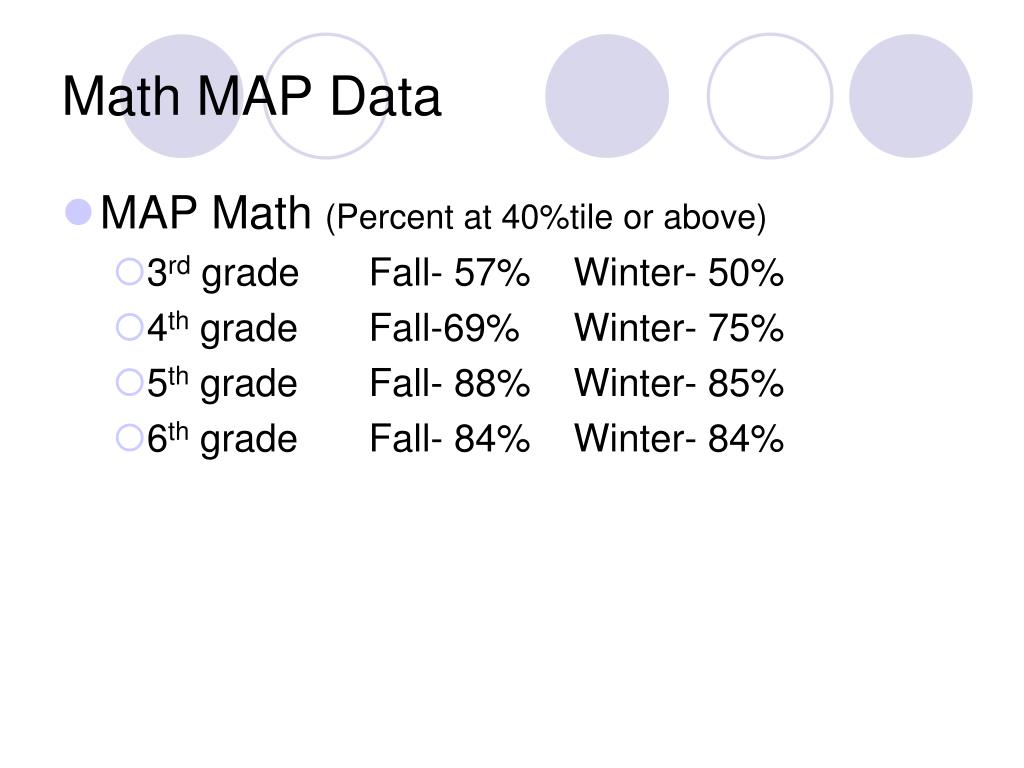Click the hollow bullet before '5th grade'
The image size is (1024, 768).
coord(129,383)
